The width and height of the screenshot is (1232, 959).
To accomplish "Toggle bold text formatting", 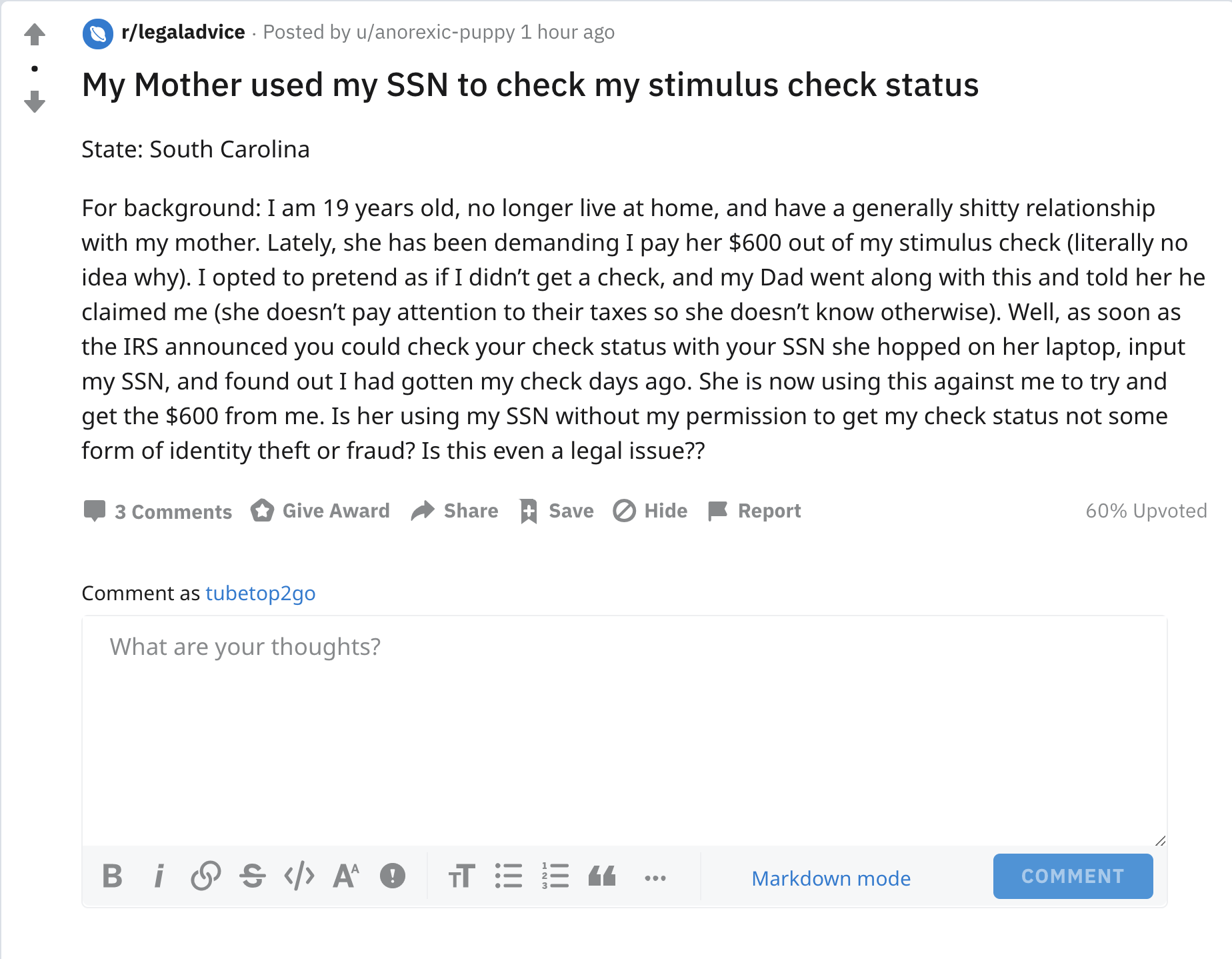I will [x=113, y=876].
